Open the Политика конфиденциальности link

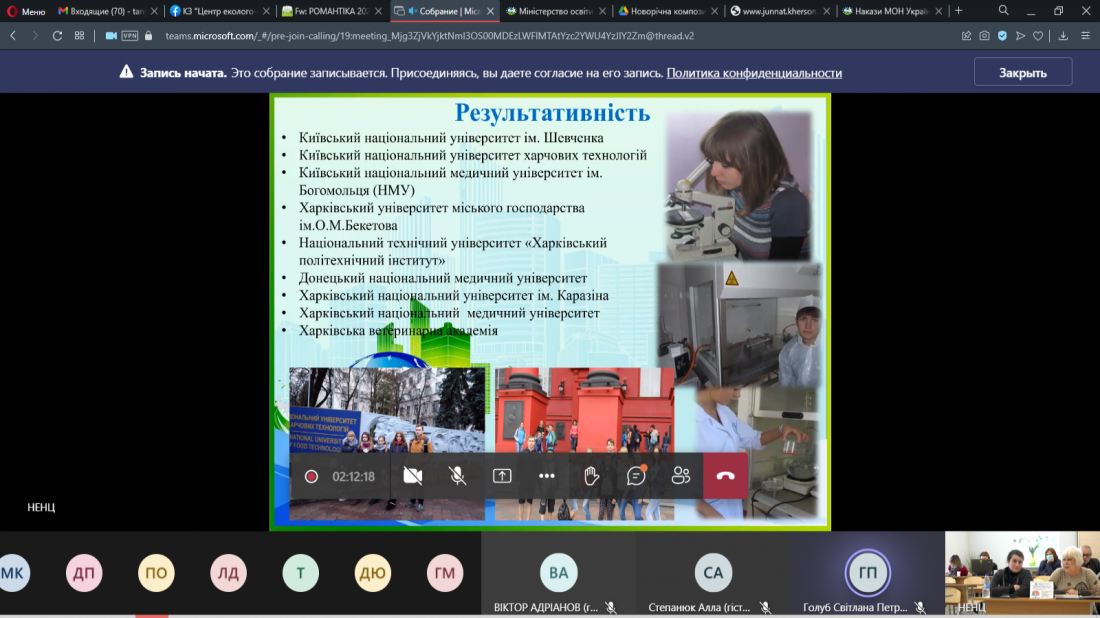coord(754,73)
